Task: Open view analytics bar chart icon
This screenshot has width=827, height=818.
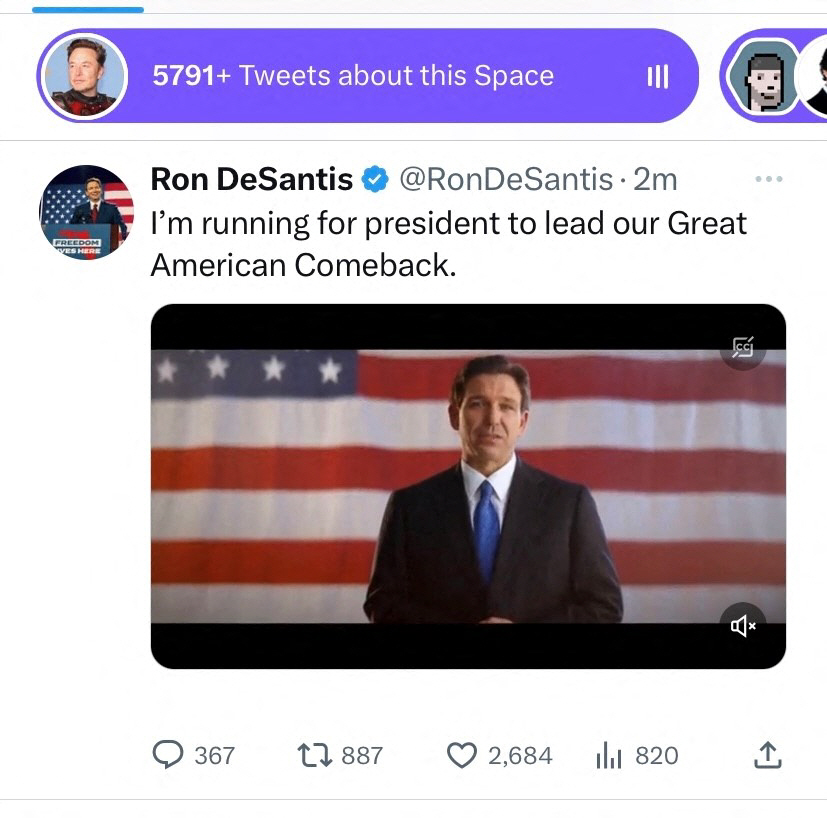Action: click(609, 756)
